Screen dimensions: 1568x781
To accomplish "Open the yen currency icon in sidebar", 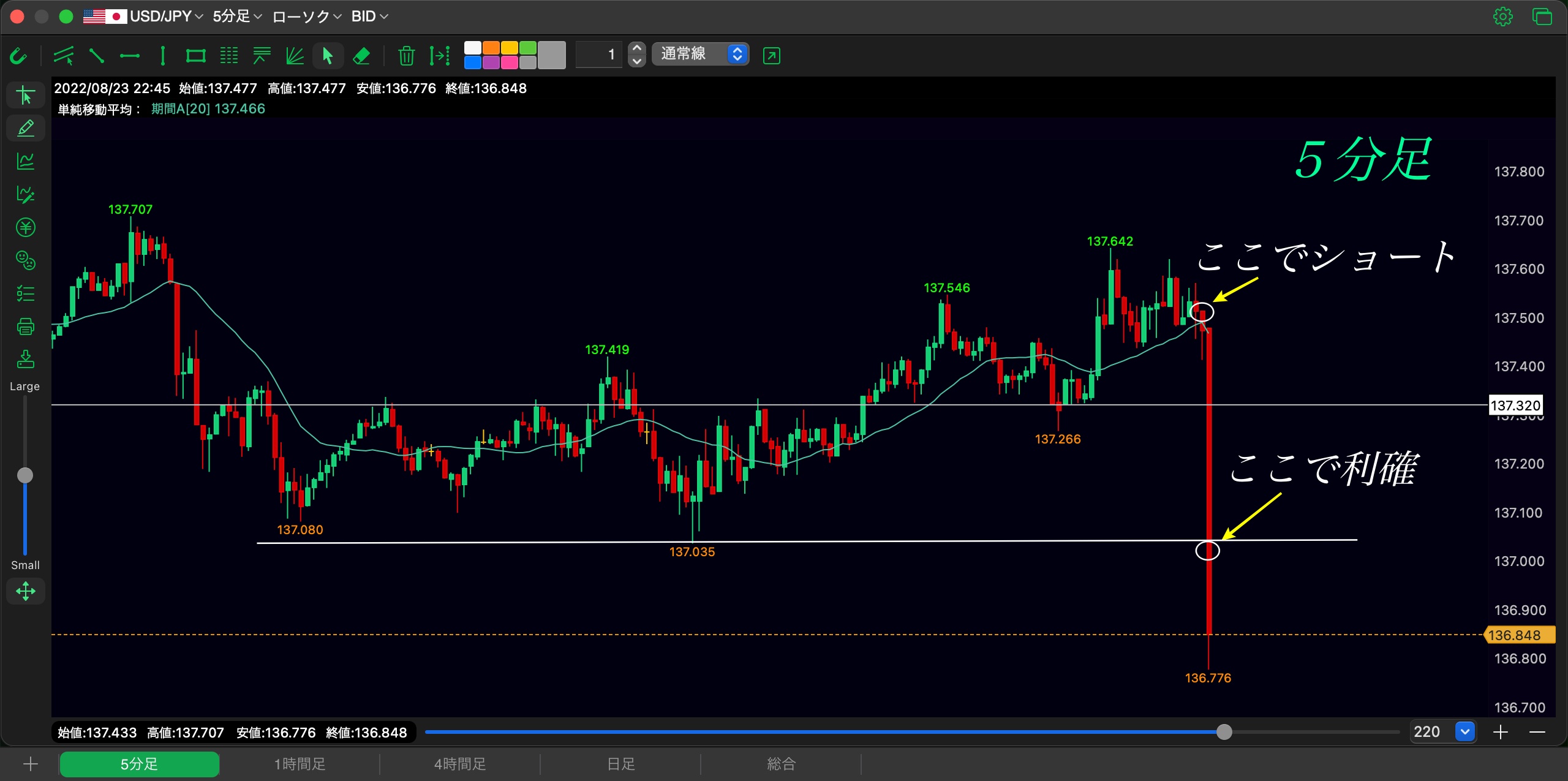I will click(x=25, y=228).
